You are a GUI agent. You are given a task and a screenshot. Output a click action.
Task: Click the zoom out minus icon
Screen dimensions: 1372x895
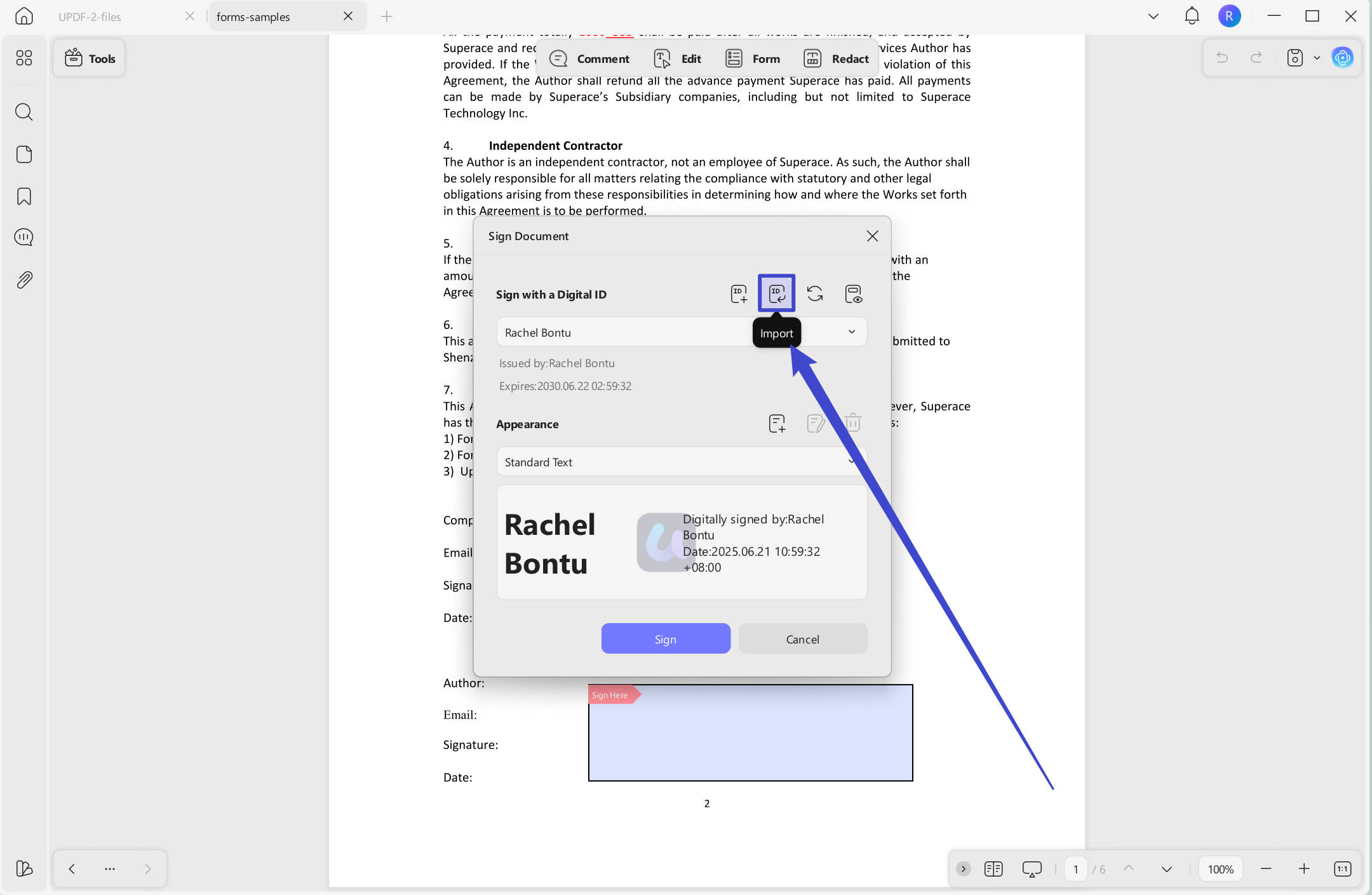[x=1265, y=868]
